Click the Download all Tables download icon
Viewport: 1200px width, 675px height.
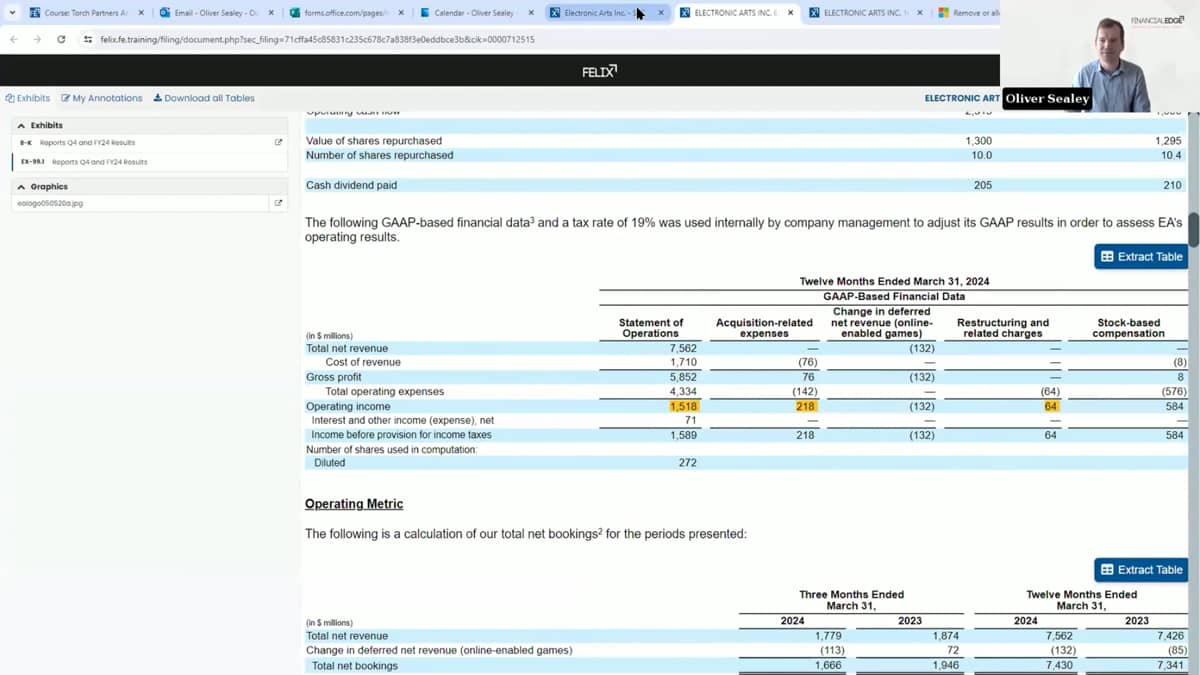(x=158, y=98)
